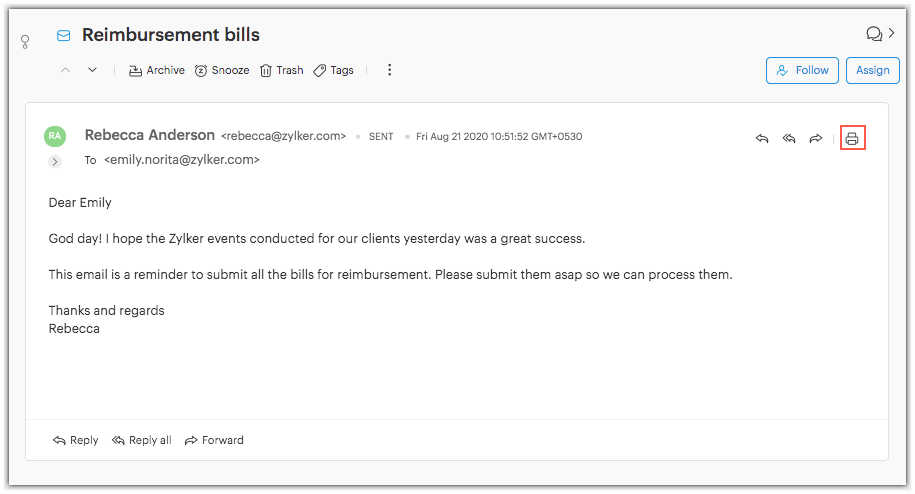This screenshot has width=915, height=494.
Task: Open the Tags option
Action: coord(333,70)
